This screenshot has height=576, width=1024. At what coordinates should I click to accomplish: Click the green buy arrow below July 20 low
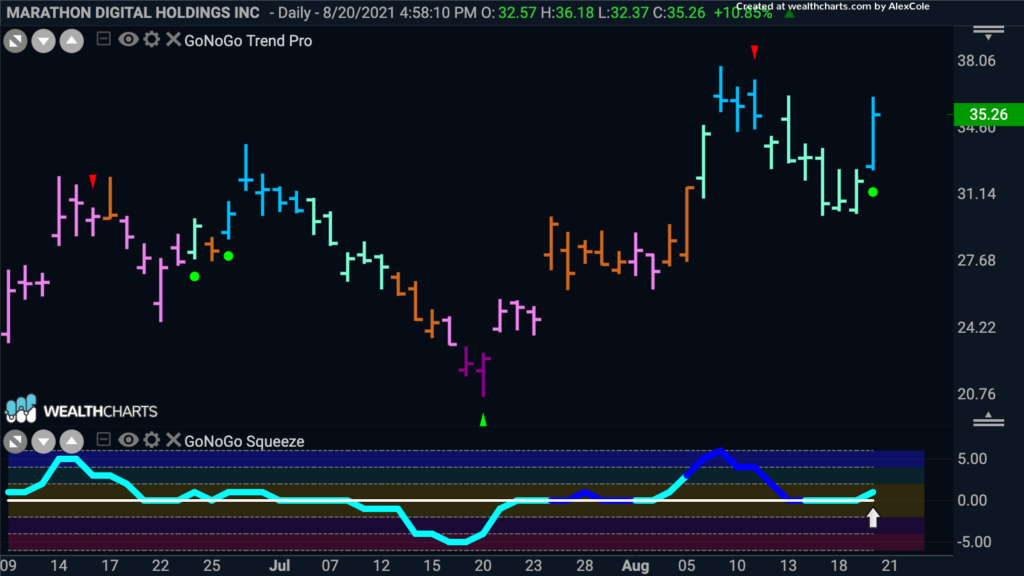(483, 420)
